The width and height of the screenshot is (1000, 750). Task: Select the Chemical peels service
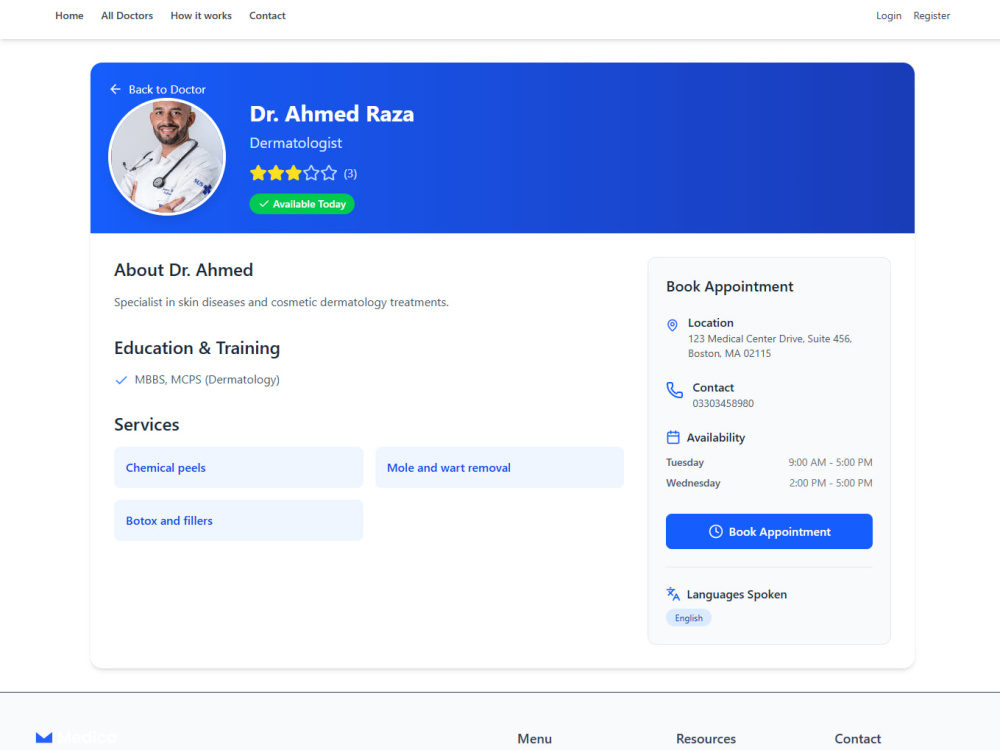coord(239,467)
